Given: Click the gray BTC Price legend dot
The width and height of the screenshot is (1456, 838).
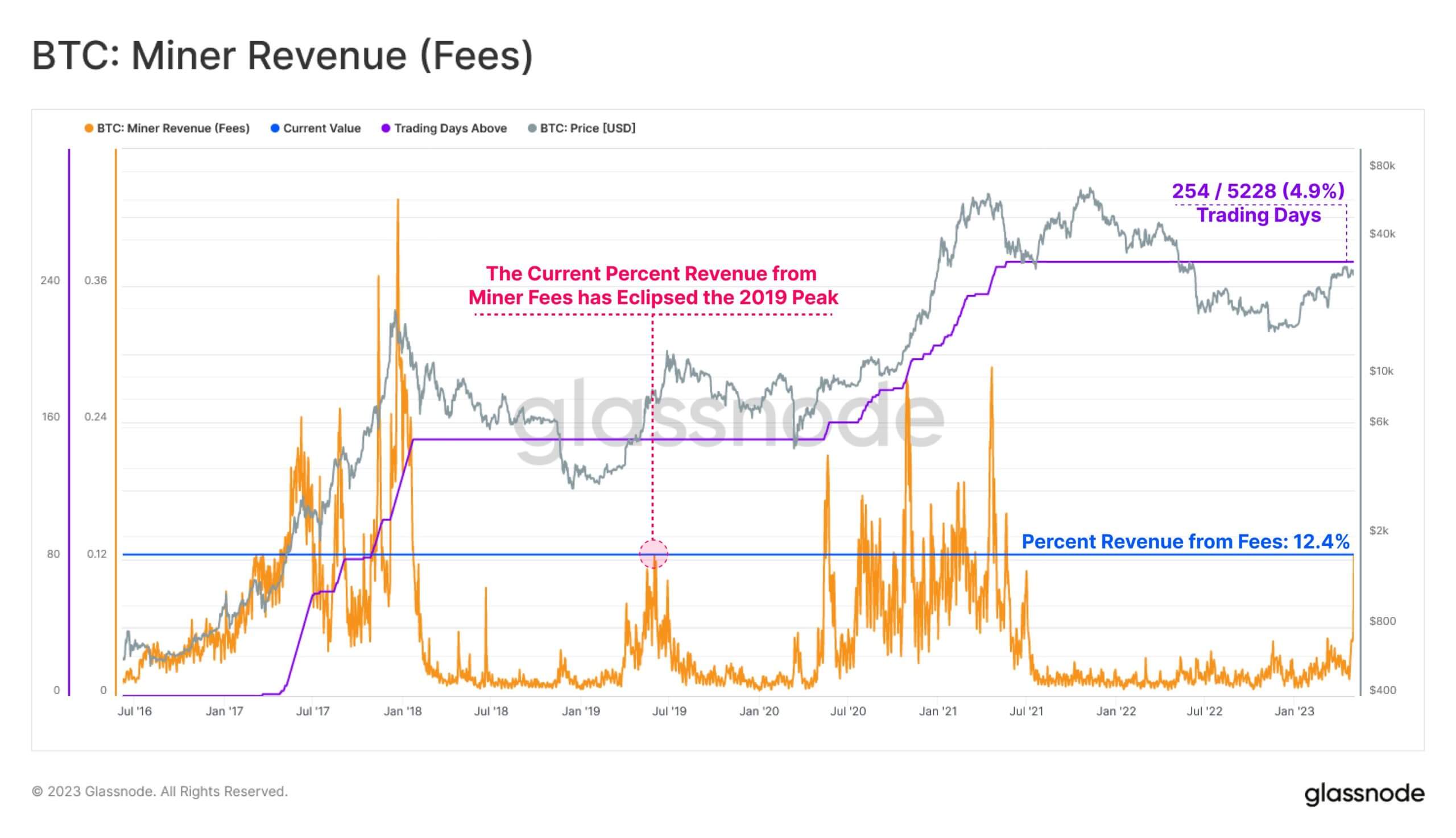Looking at the screenshot, I should point(532,128).
